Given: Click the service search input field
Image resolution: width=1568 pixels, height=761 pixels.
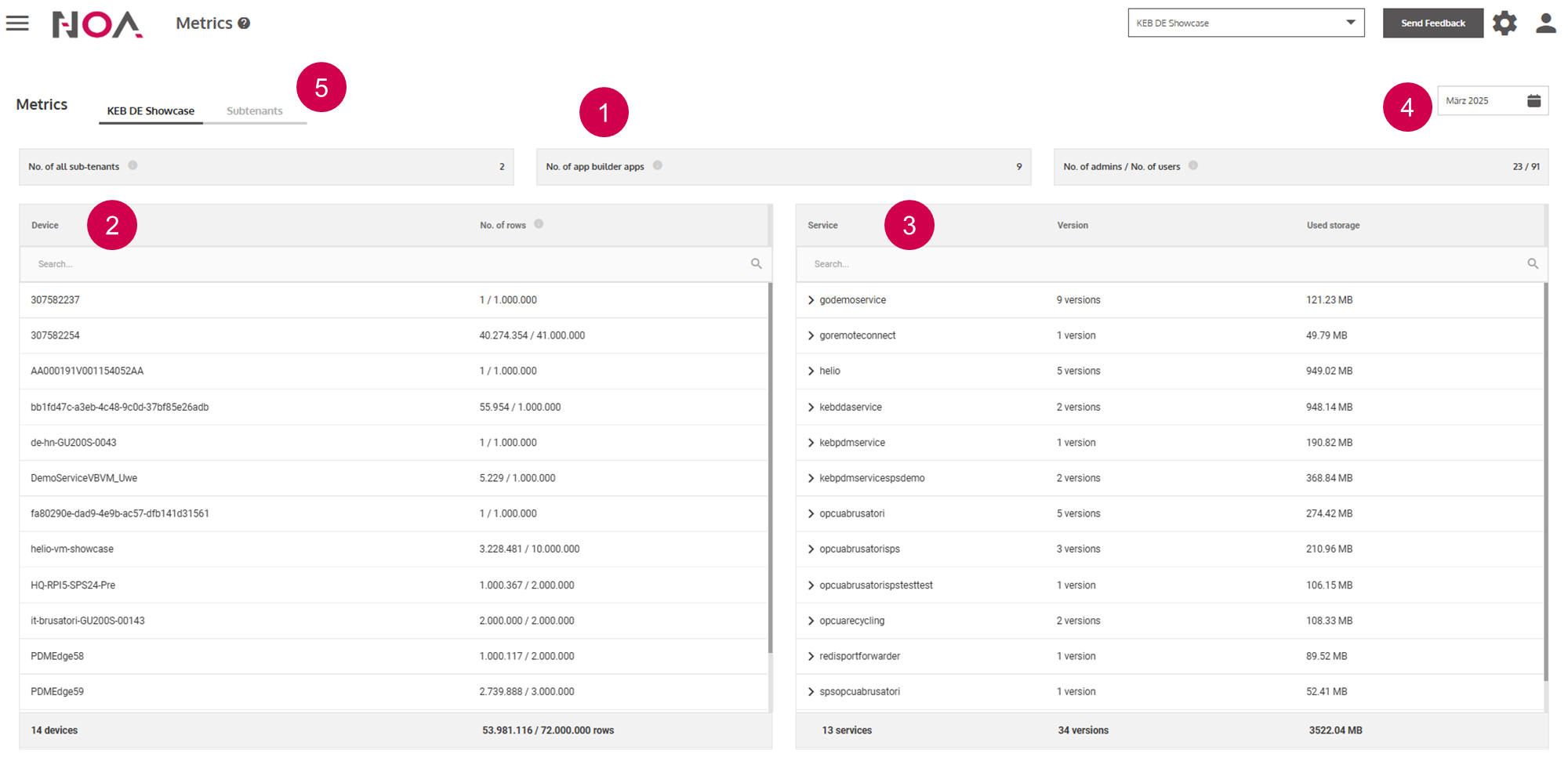Looking at the screenshot, I should [1160, 264].
